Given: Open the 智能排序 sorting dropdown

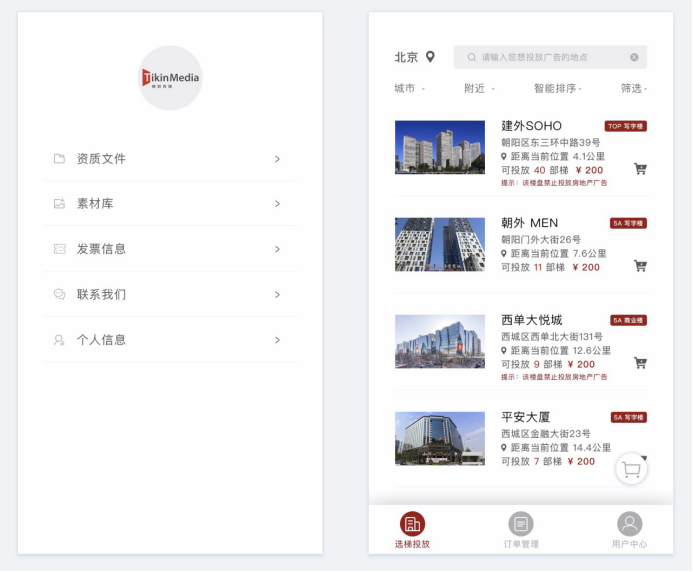Looking at the screenshot, I should pos(557,88).
